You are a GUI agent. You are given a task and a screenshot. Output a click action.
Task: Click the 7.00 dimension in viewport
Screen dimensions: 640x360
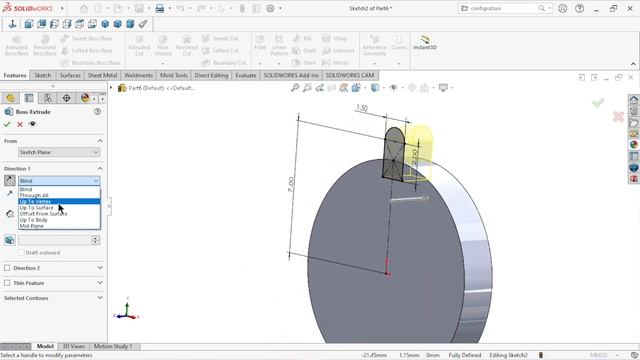291,185
